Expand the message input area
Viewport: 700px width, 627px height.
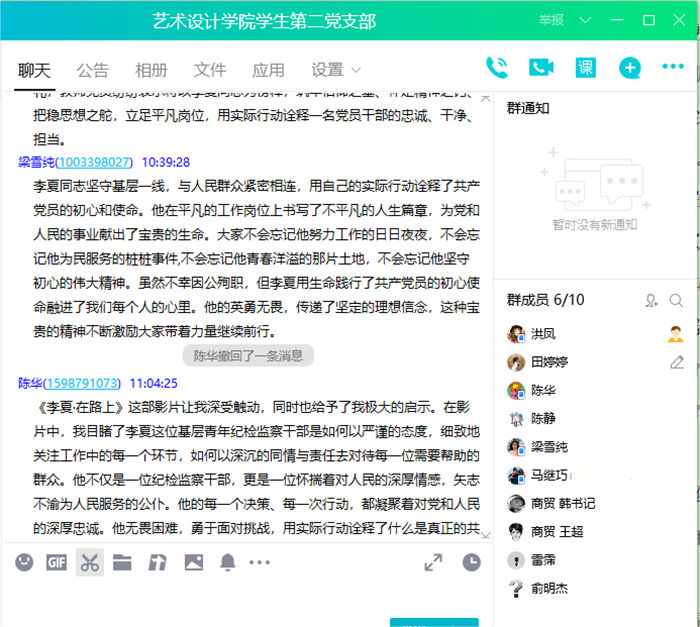point(433,562)
